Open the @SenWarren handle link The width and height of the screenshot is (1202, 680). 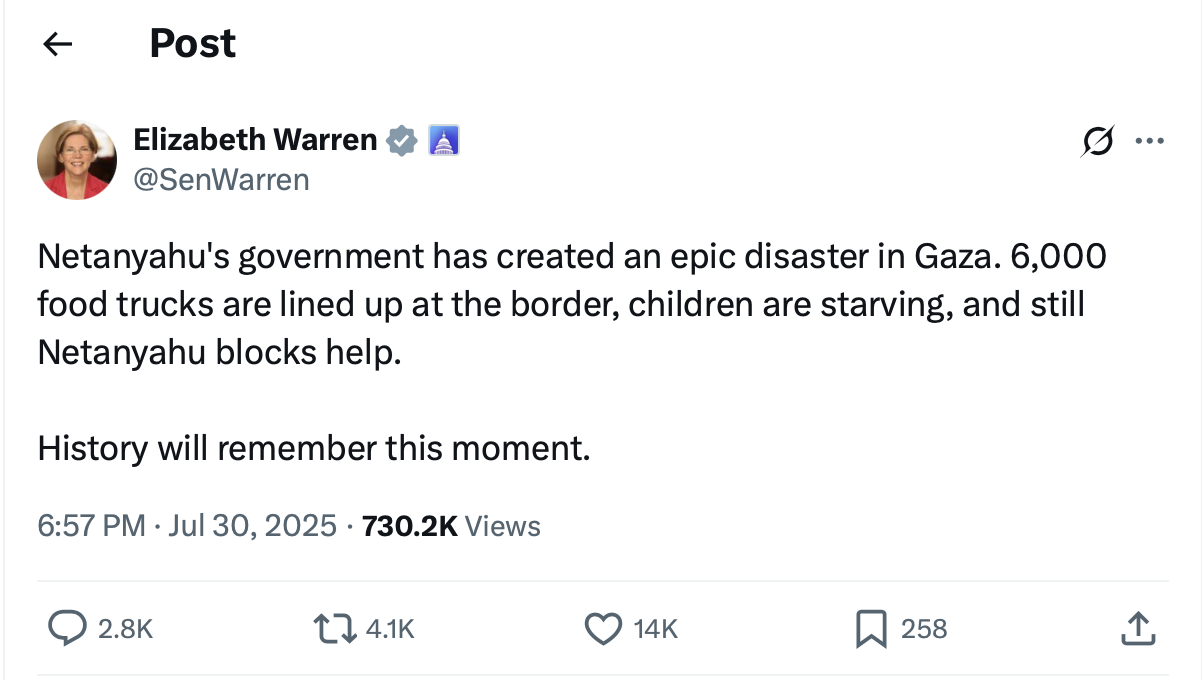coord(221,180)
